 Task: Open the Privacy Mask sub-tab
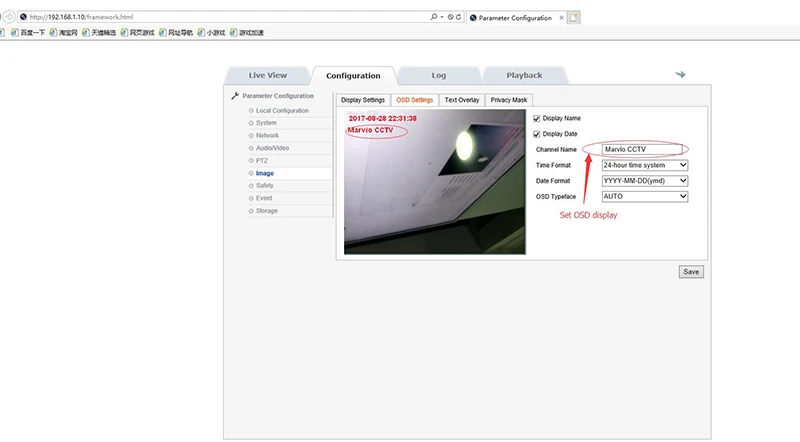point(509,100)
